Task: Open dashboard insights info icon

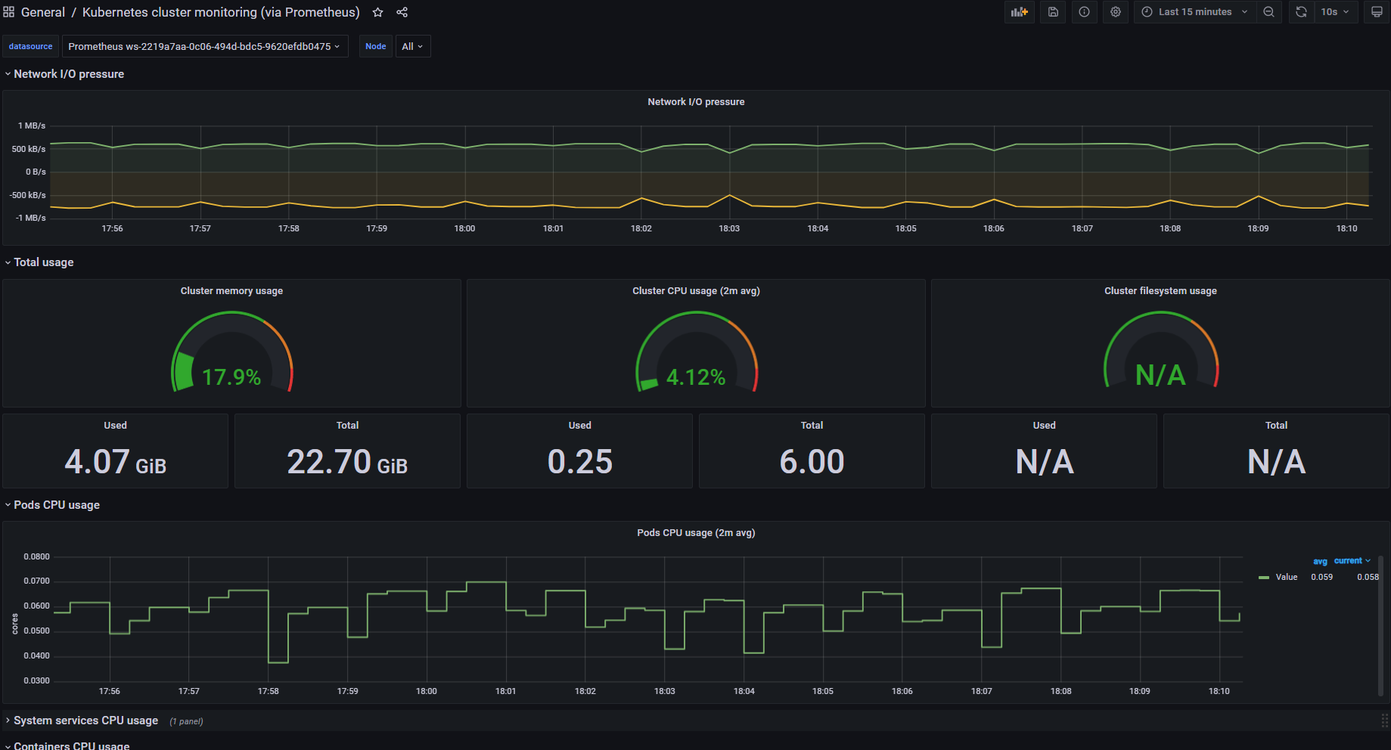Action: pyautogui.click(x=1084, y=12)
